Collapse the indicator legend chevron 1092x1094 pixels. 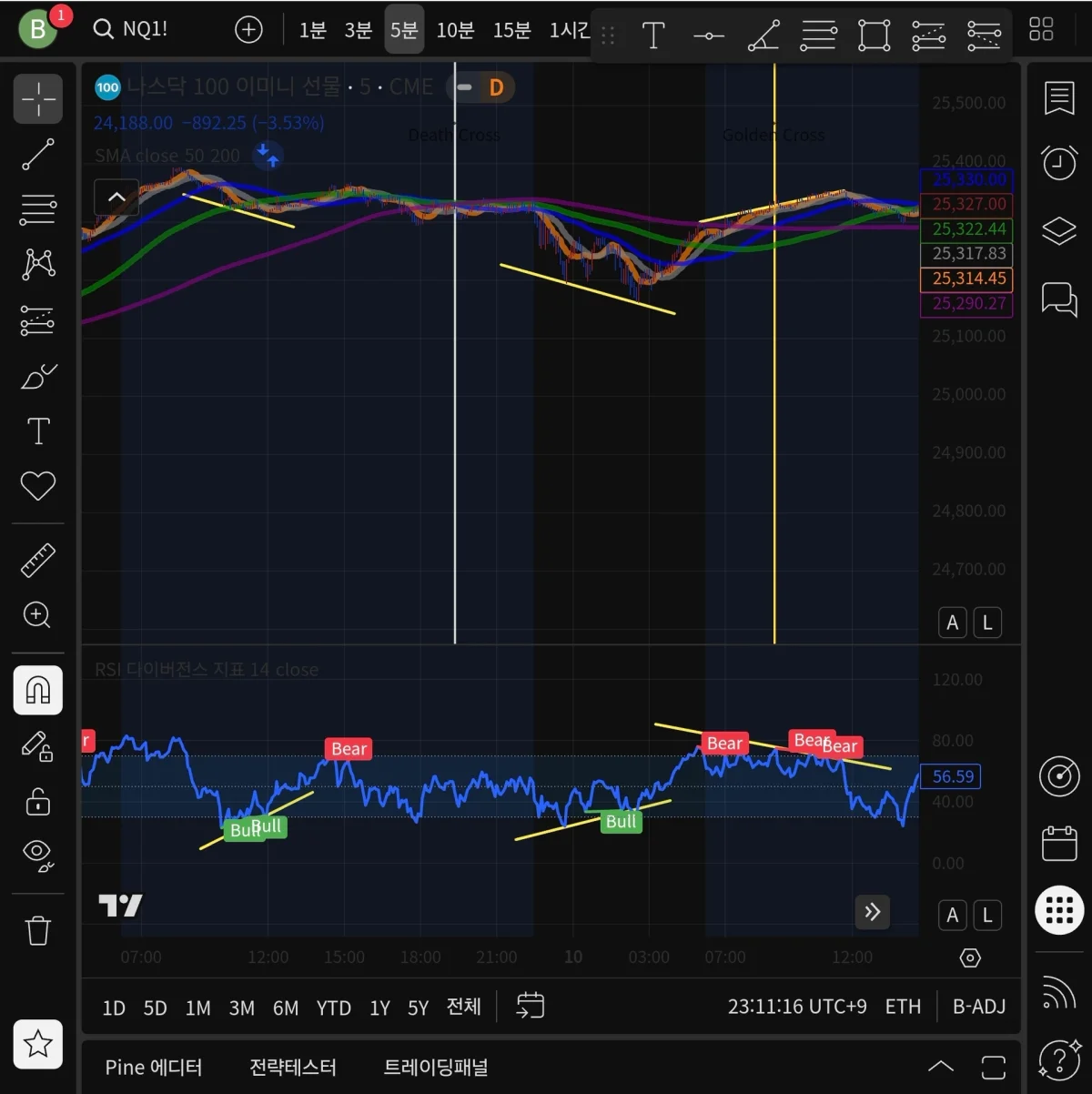116,197
